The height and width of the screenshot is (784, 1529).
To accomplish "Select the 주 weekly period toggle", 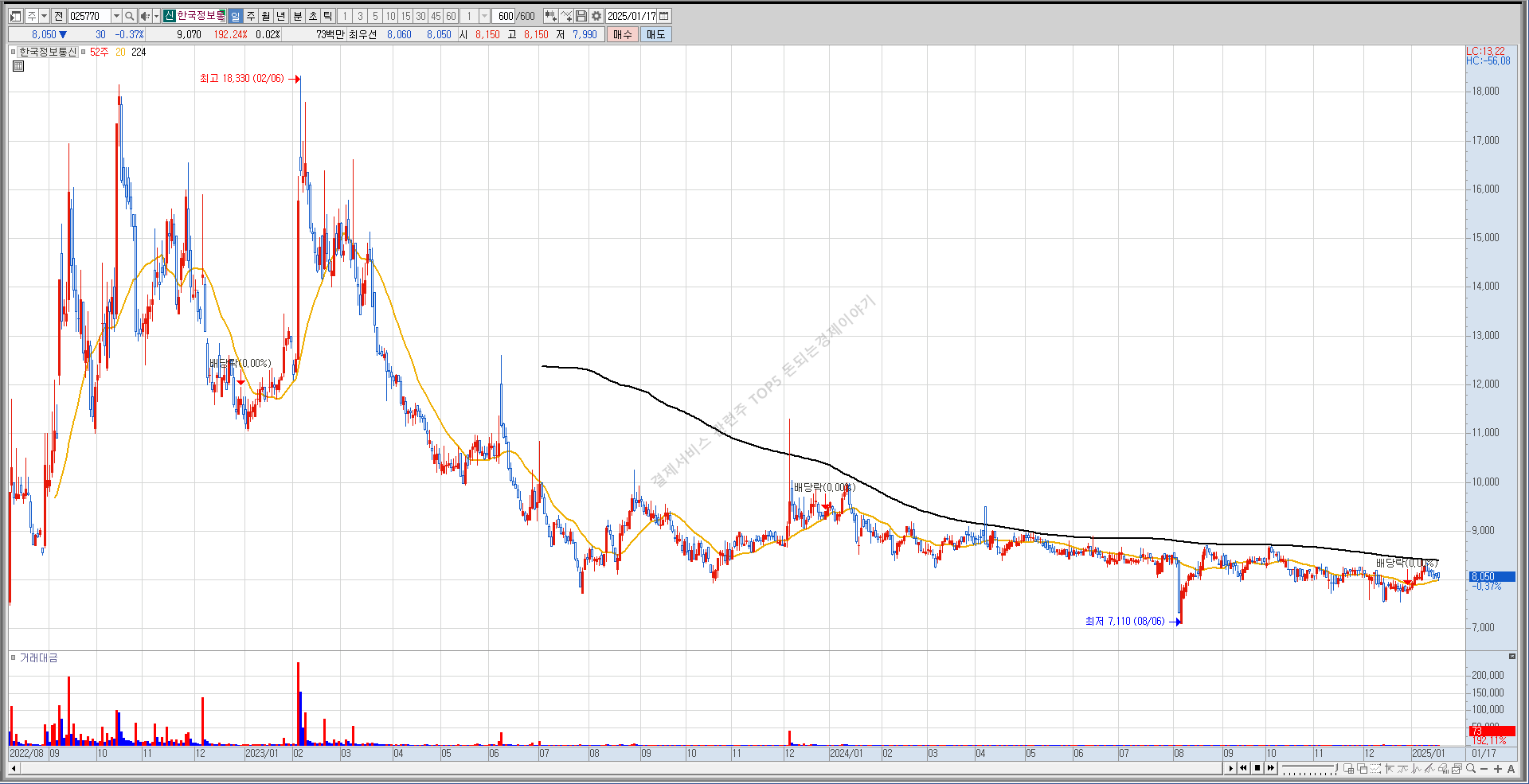I will [x=250, y=16].
